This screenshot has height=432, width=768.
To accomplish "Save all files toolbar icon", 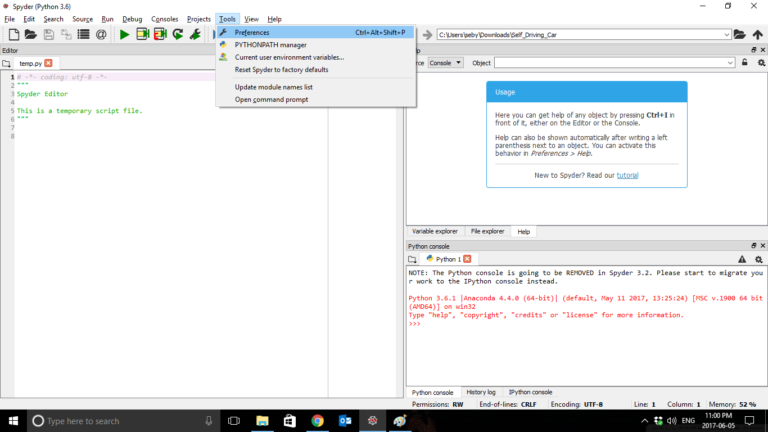I will coord(66,34).
